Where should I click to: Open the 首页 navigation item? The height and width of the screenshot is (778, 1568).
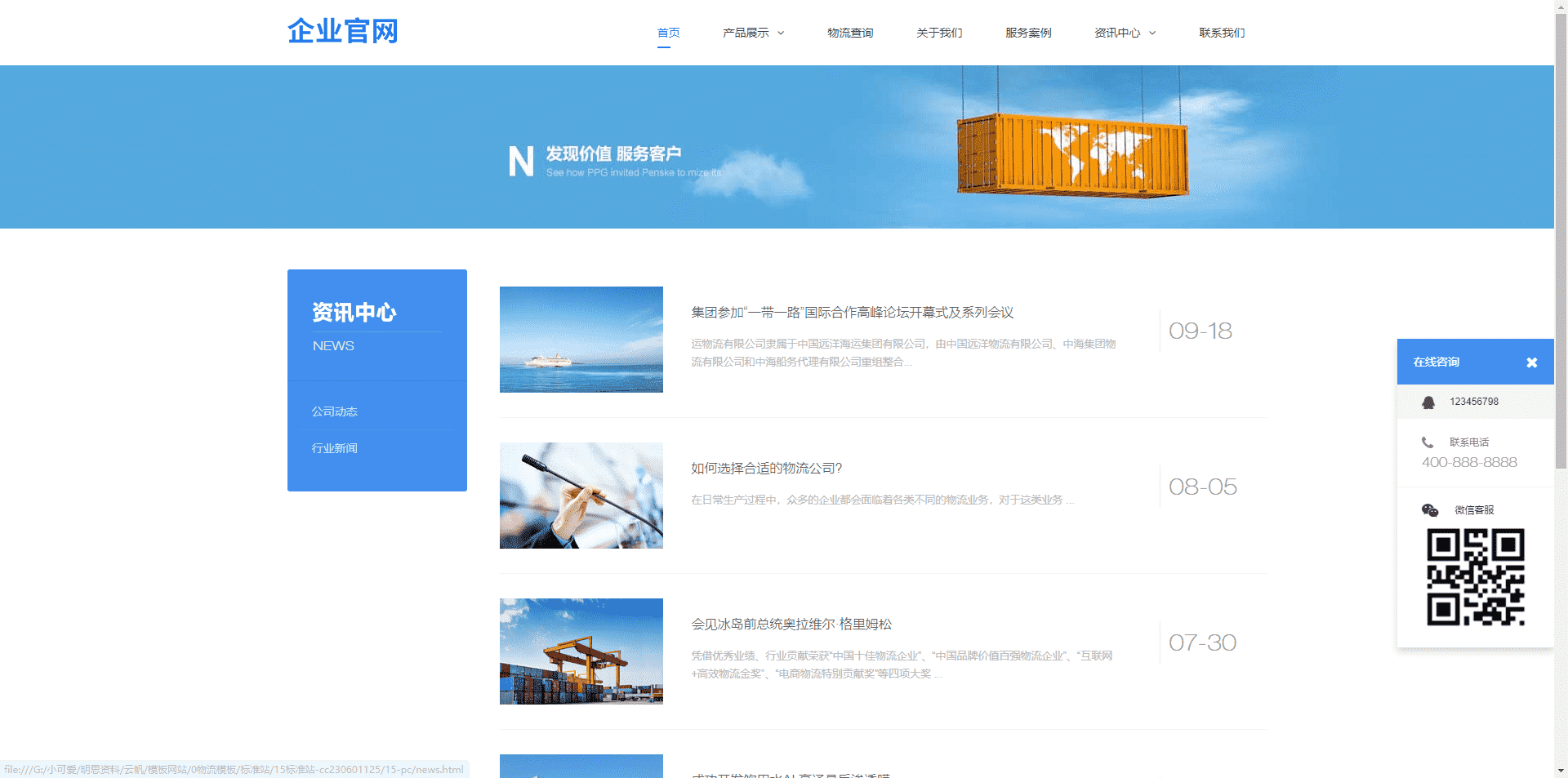[668, 33]
